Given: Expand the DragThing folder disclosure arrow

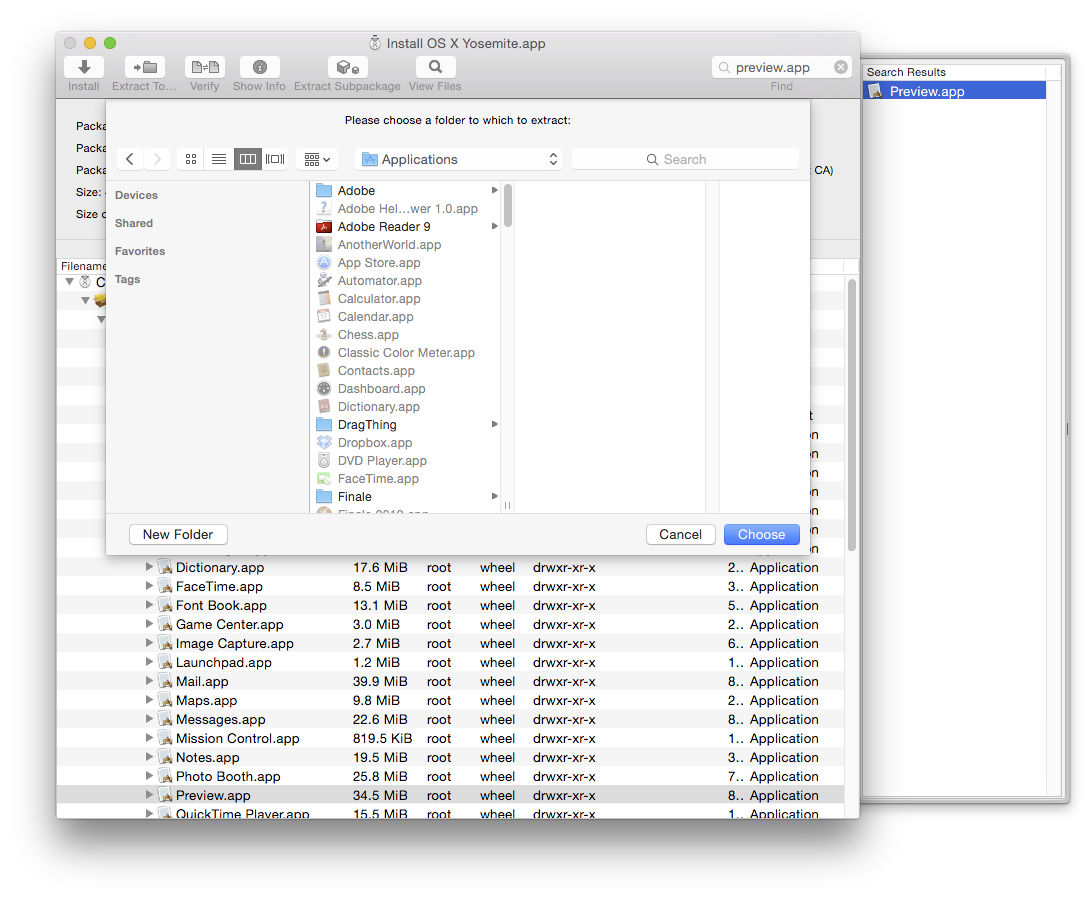Looking at the screenshot, I should coord(493,424).
